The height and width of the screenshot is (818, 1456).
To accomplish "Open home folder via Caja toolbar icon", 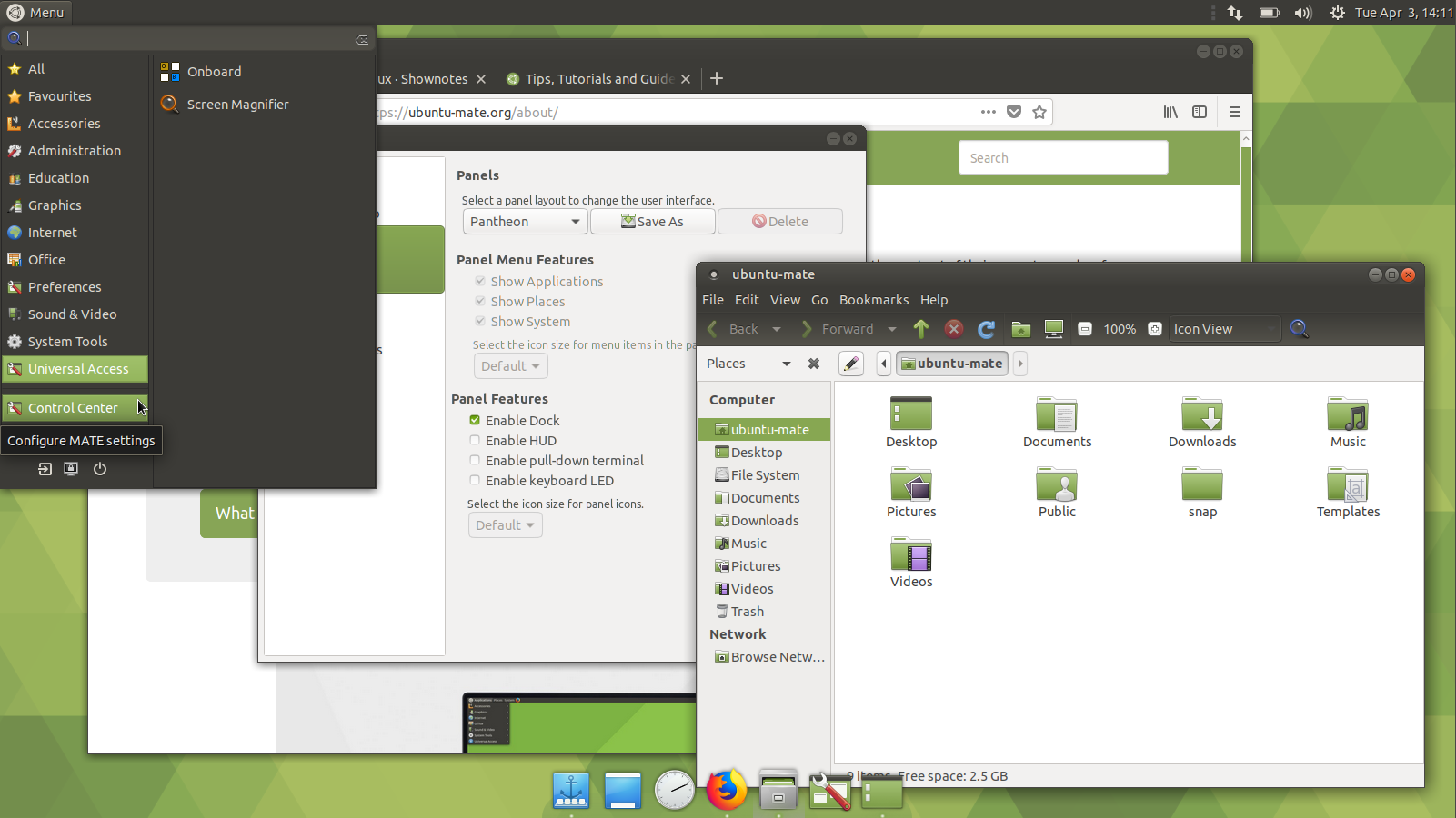I will coord(1021,329).
